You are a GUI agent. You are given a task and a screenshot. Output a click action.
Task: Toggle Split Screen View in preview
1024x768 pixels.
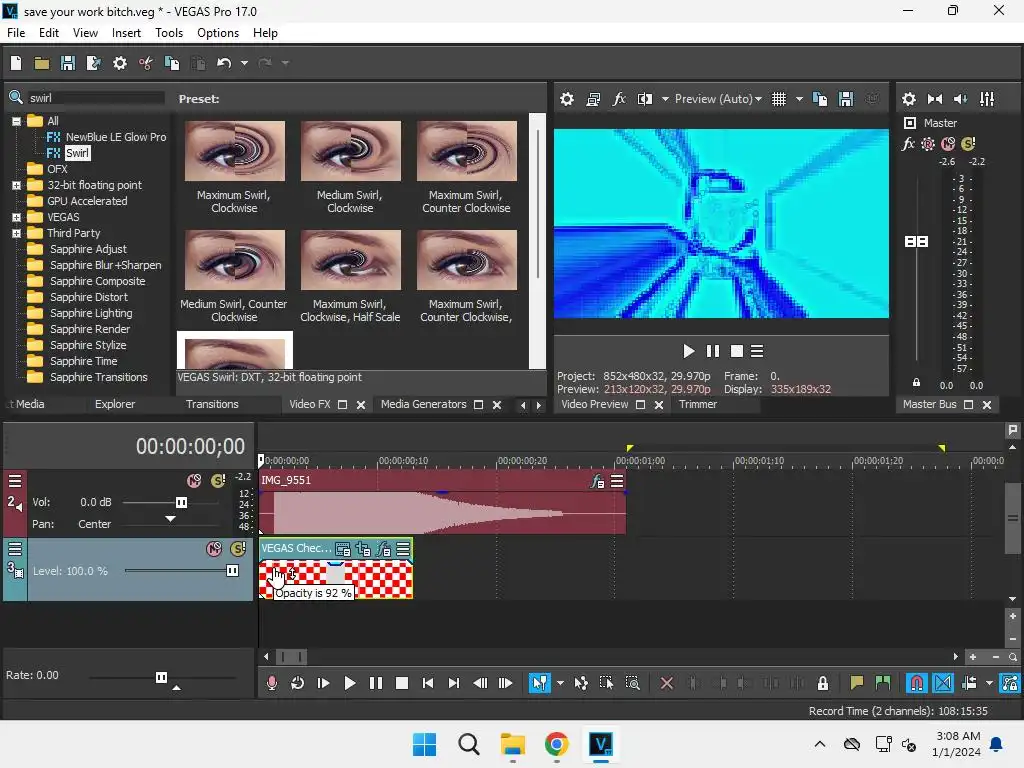pyautogui.click(x=645, y=99)
